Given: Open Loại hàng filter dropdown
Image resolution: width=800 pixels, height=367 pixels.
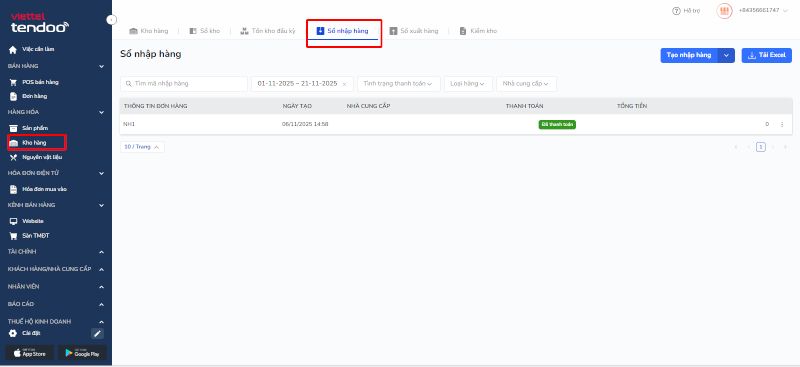Looking at the screenshot, I should [468, 84].
